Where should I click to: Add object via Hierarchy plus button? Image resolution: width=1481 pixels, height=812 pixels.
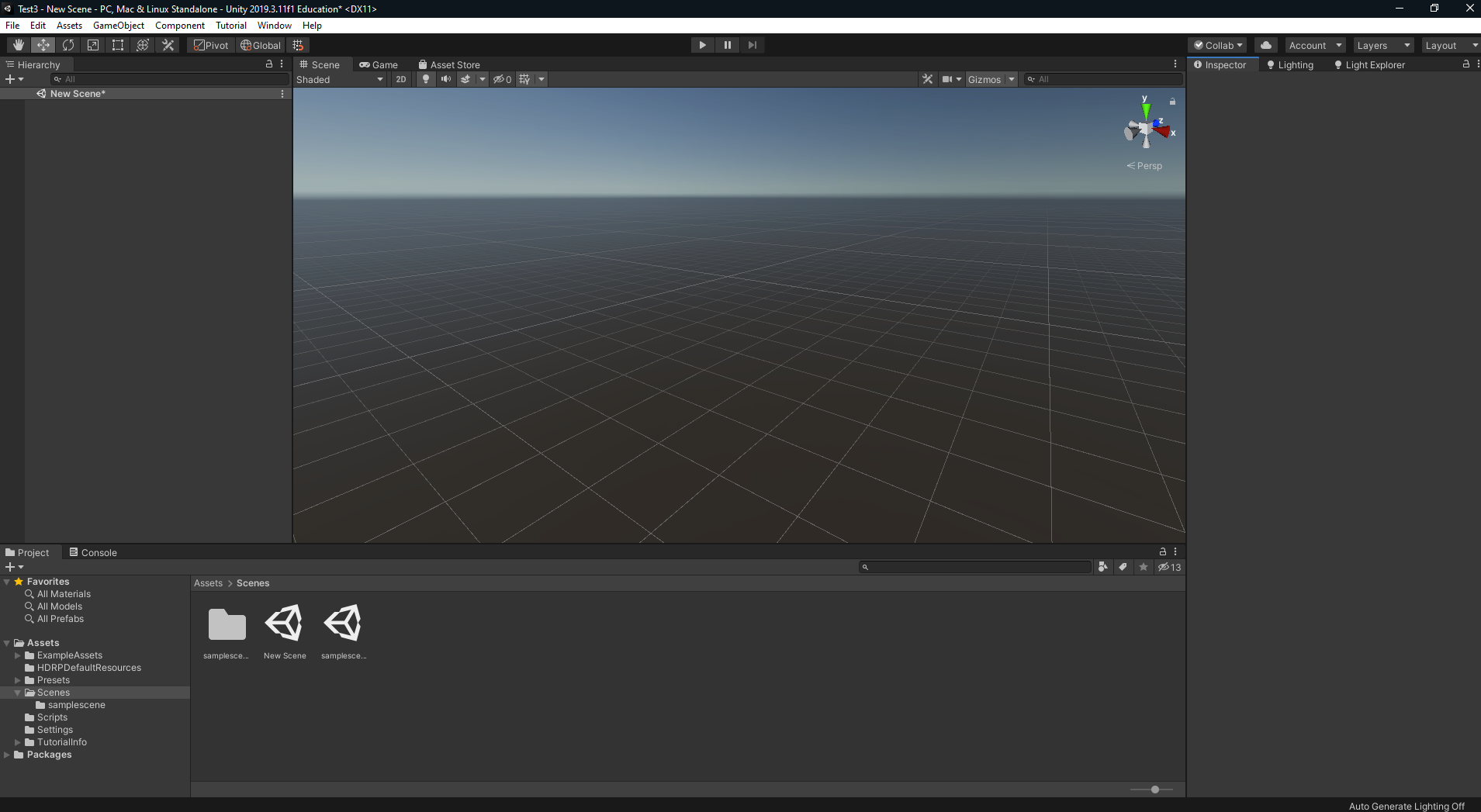(15, 79)
